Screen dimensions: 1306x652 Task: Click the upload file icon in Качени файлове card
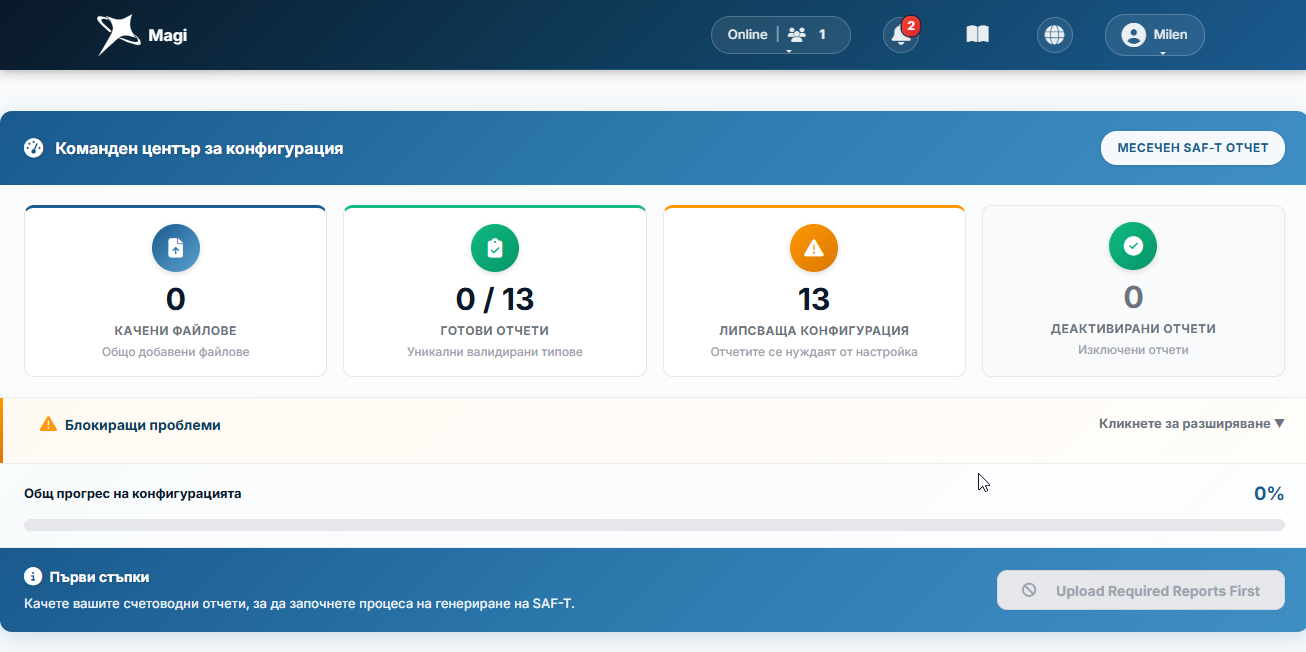tap(176, 248)
